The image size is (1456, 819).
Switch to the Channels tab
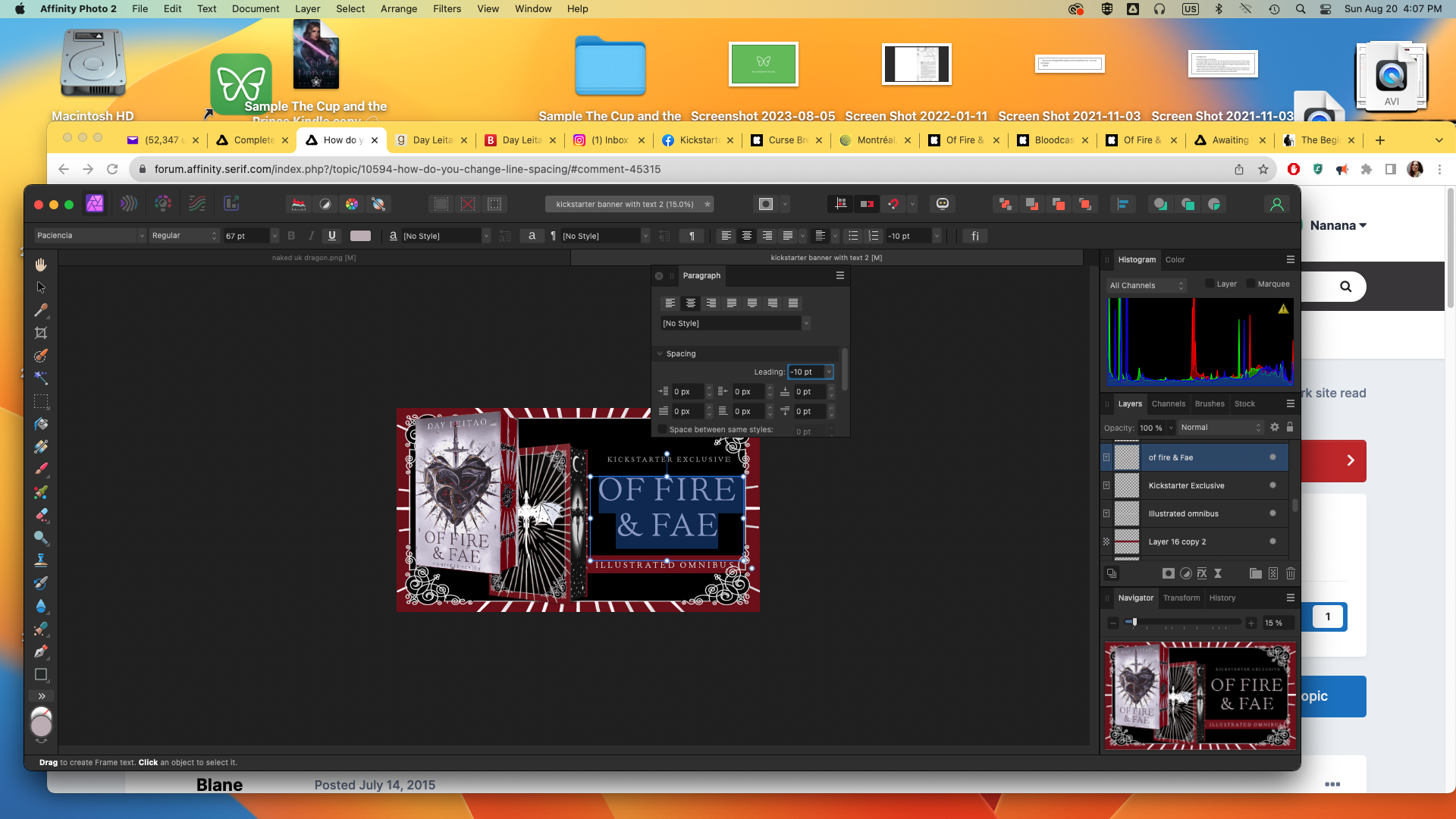(x=1168, y=403)
